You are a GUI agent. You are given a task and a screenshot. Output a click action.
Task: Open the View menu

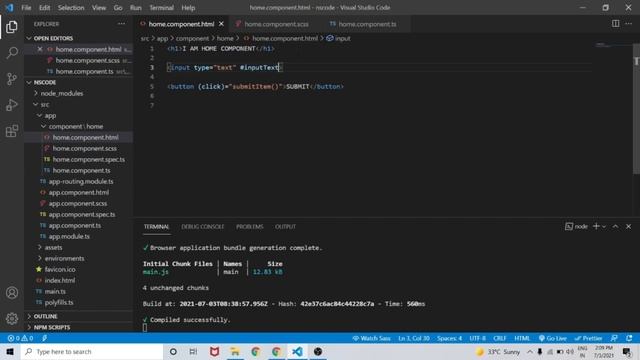[x=99, y=8]
